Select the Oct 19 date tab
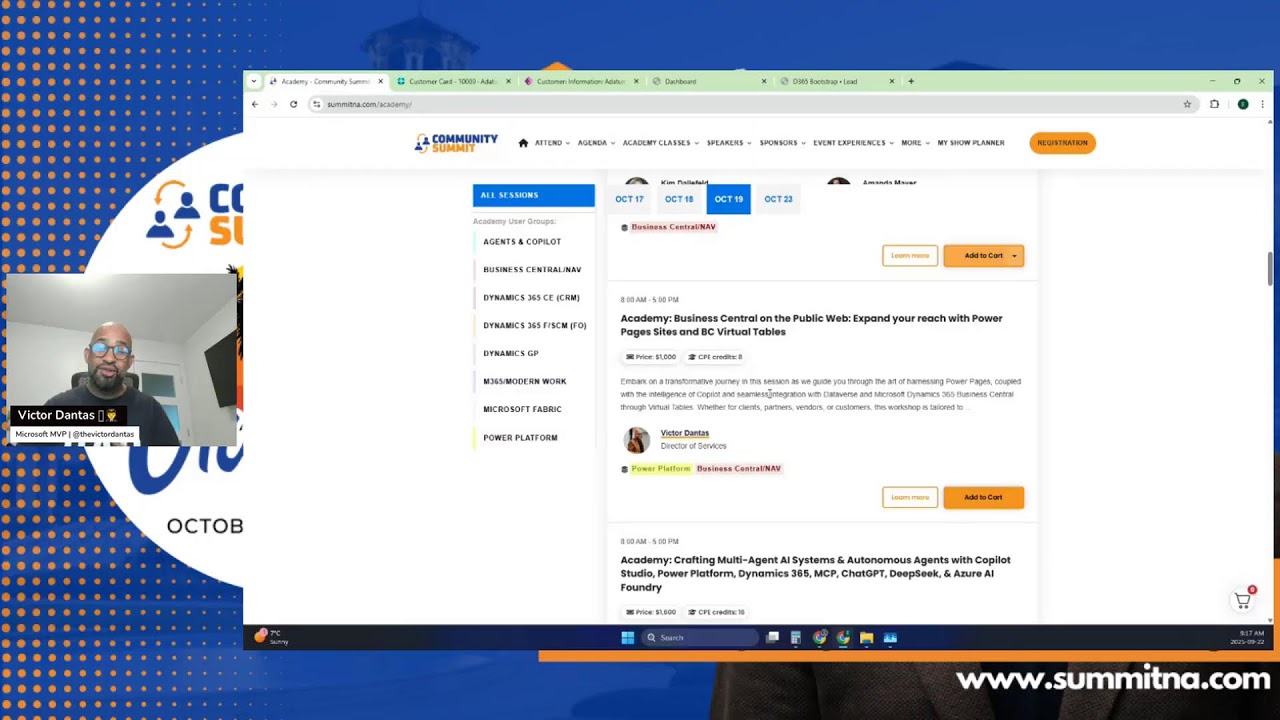This screenshot has height=720, width=1280. [729, 199]
